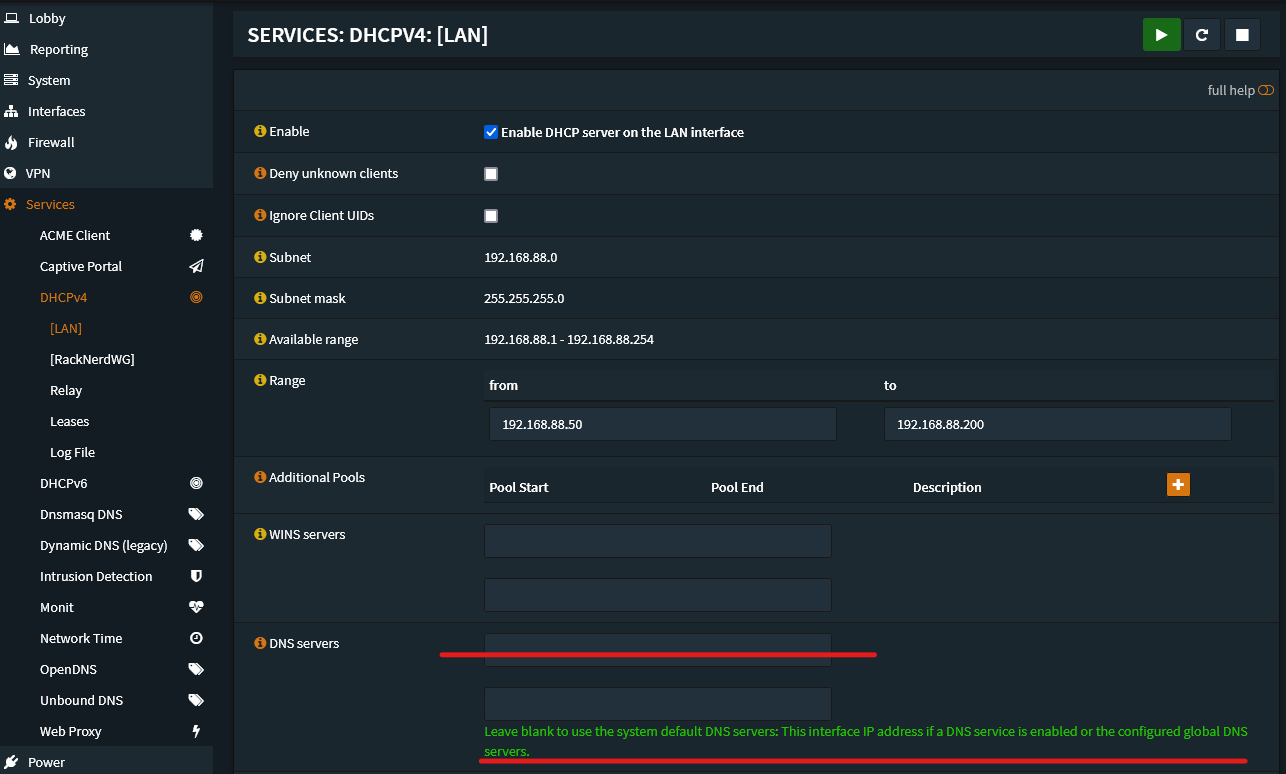Click info icon beside DNS servers label
Screen dimensions: 1286x774
[x=260, y=643]
